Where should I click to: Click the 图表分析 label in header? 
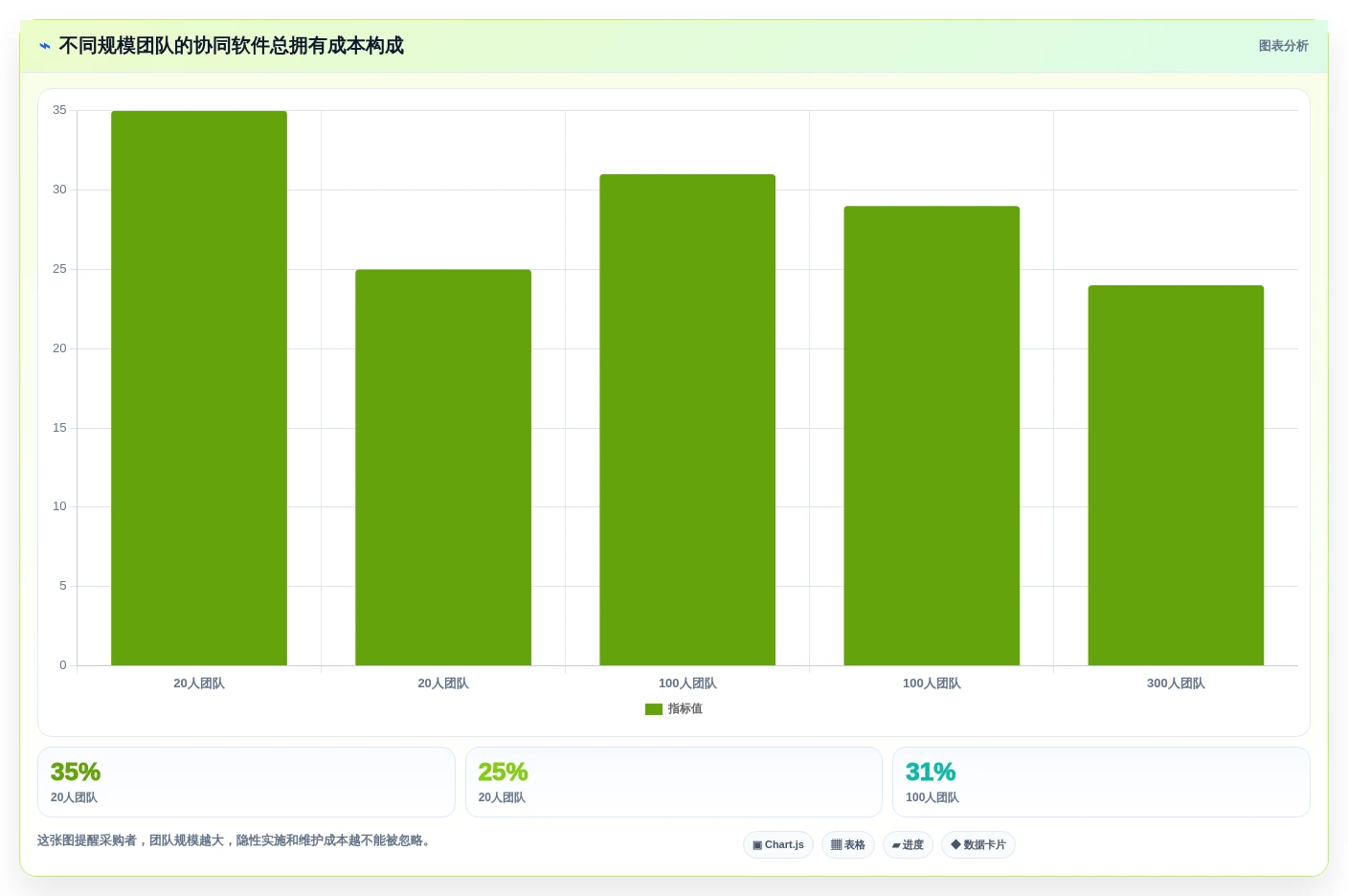coord(1283,46)
